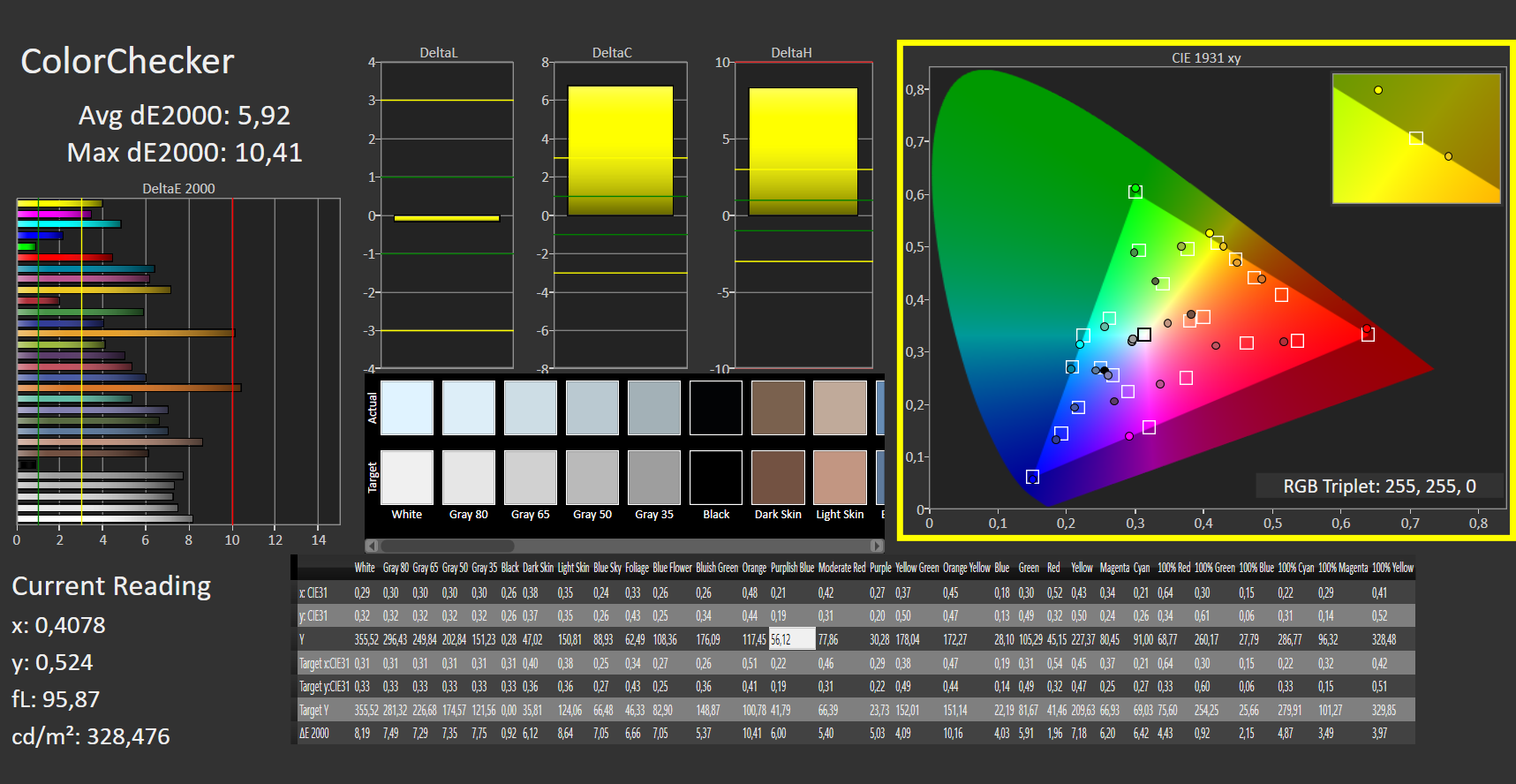This screenshot has width=1516, height=784.
Task: Click the ColorChecker title
Action: (x=127, y=61)
